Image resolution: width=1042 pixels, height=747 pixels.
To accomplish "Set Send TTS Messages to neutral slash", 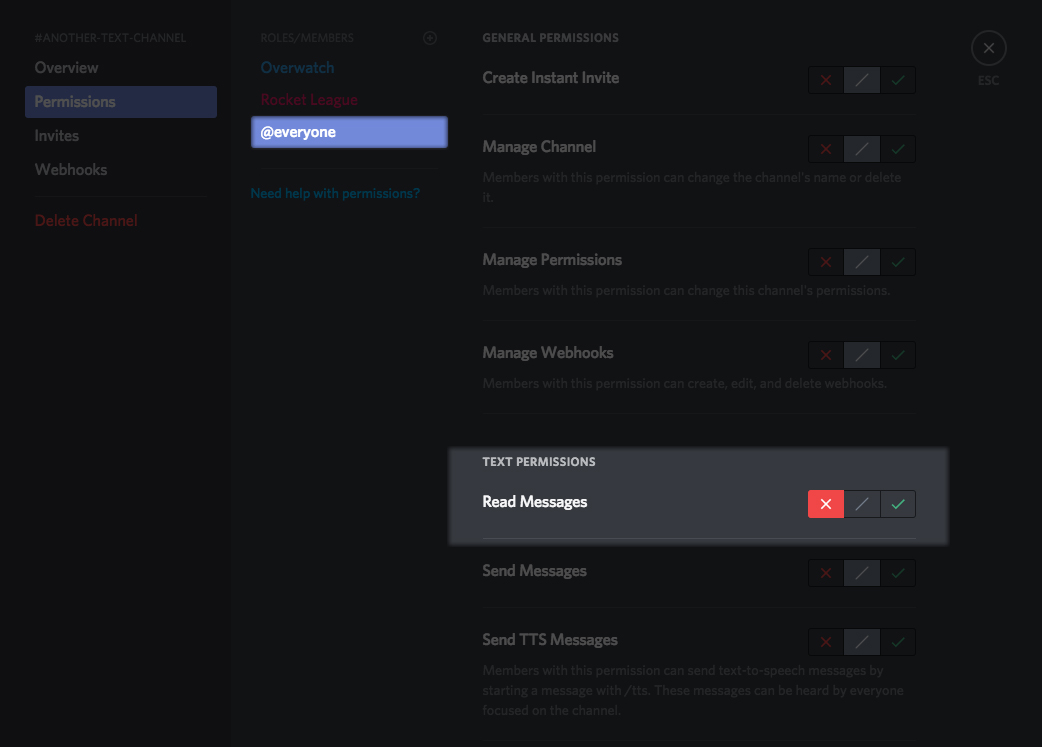I will tap(862, 643).
